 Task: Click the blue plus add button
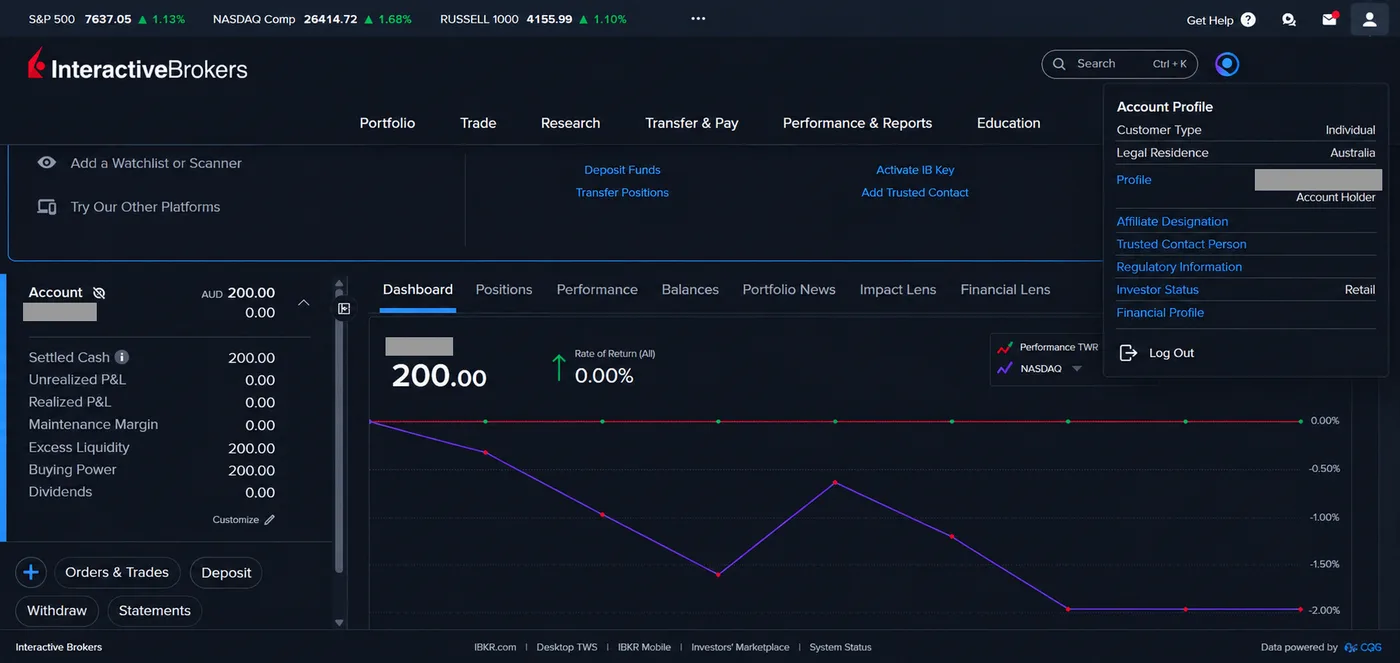pyautogui.click(x=31, y=573)
